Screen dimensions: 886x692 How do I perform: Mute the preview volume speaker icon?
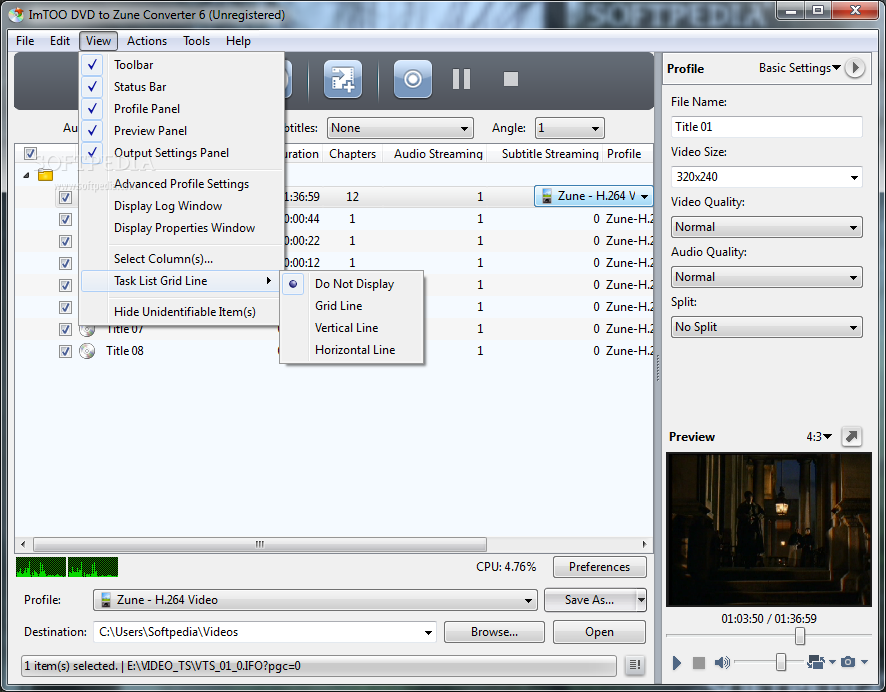pos(722,662)
